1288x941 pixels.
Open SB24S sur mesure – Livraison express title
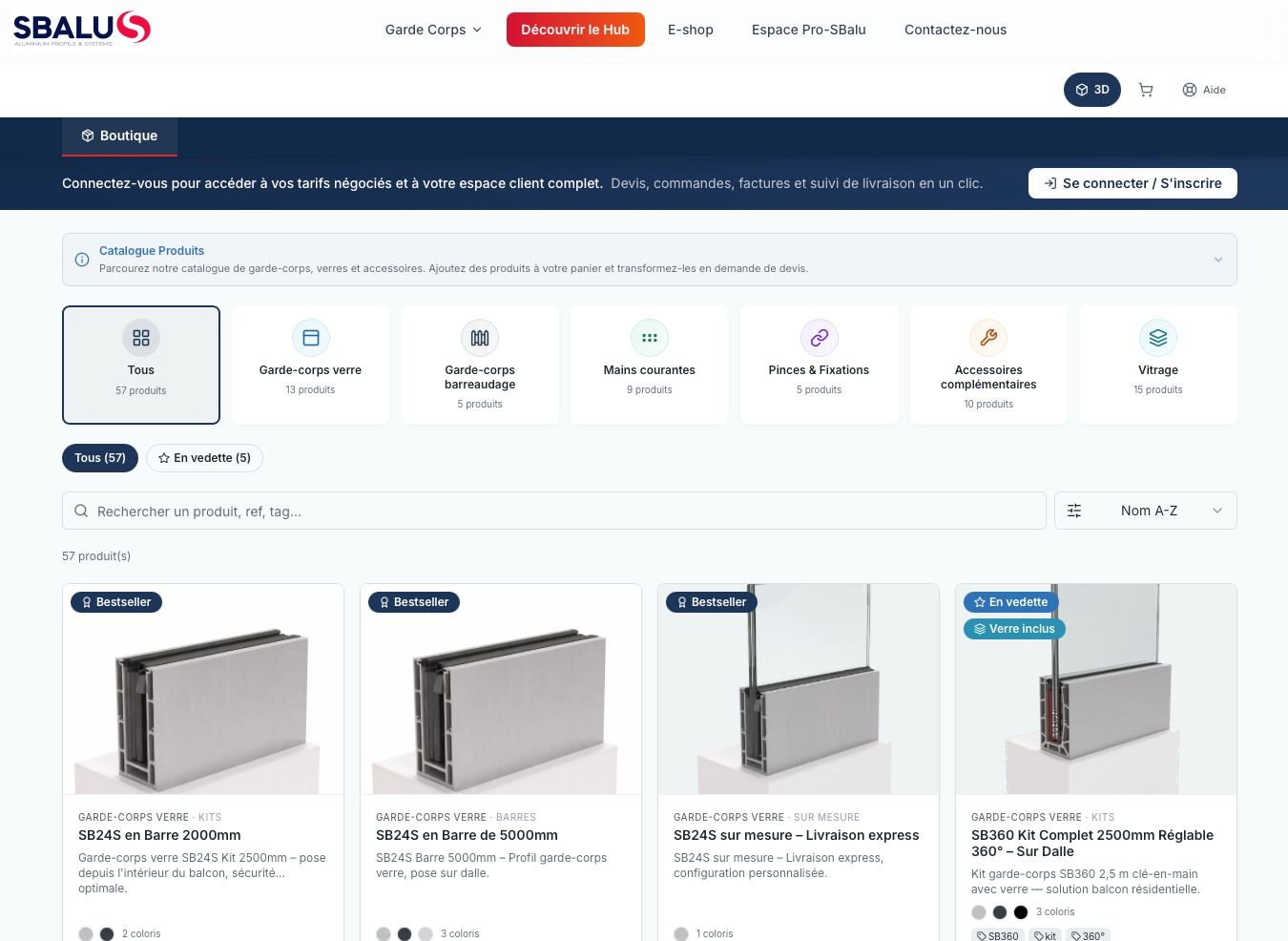pos(797,835)
